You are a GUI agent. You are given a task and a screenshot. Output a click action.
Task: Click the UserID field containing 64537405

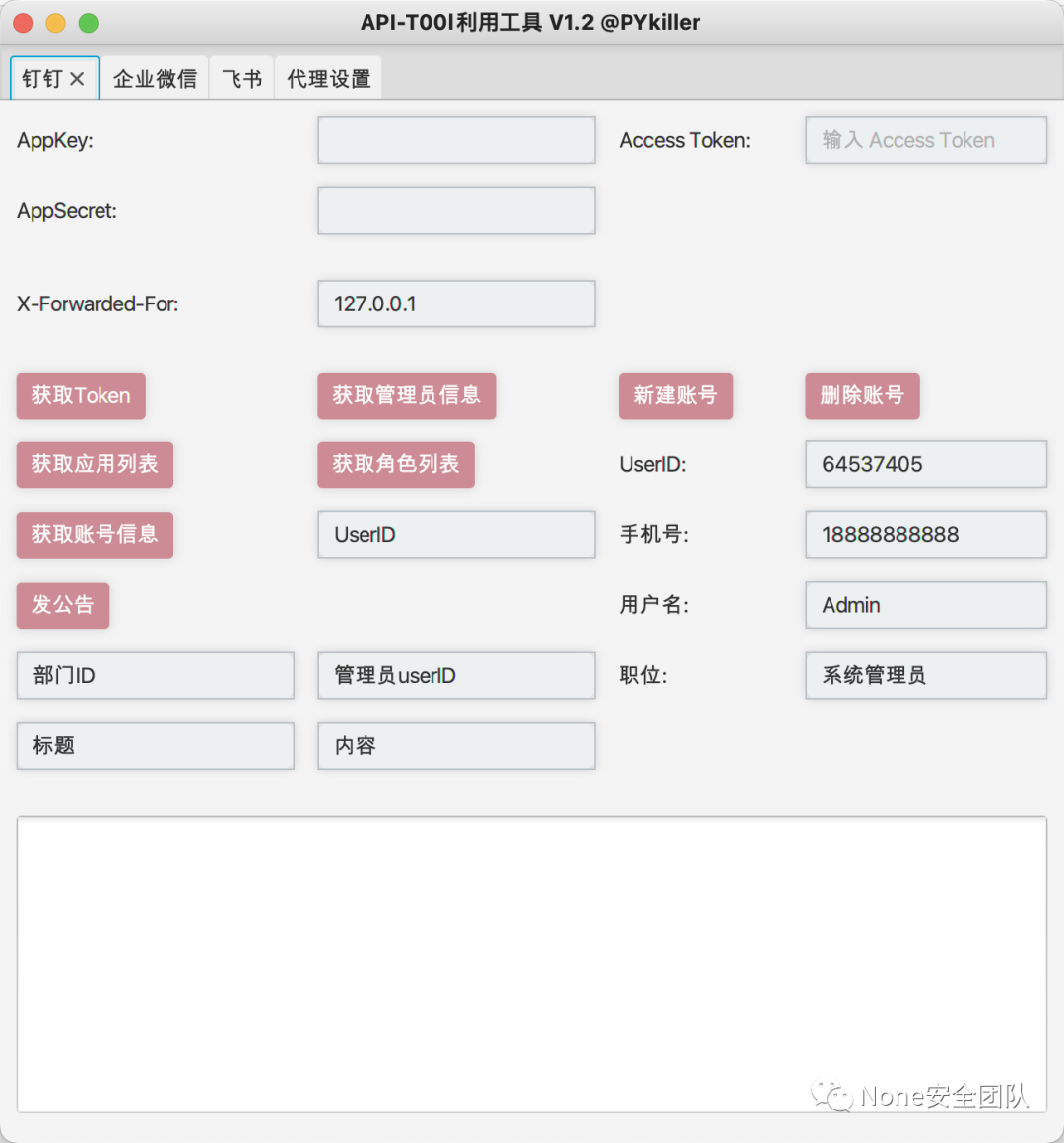[925, 464]
